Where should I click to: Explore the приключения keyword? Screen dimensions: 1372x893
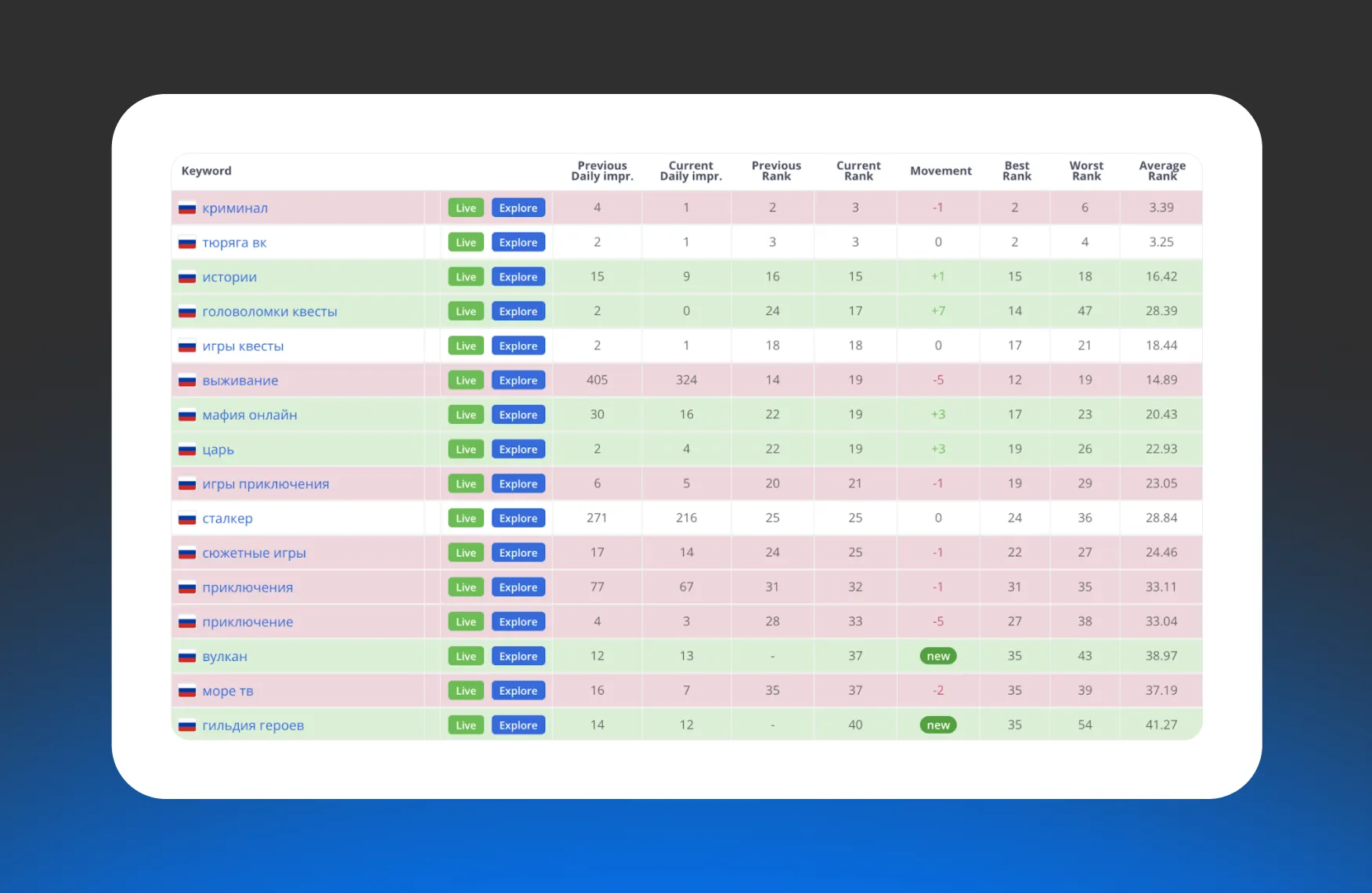(518, 587)
